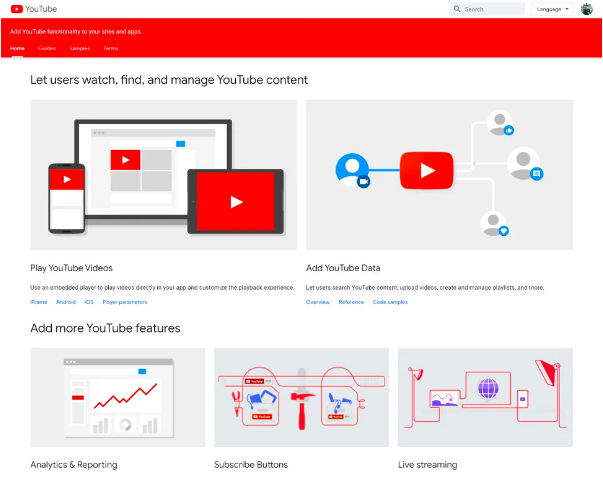Open the Player parameters link

click(x=124, y=301)
